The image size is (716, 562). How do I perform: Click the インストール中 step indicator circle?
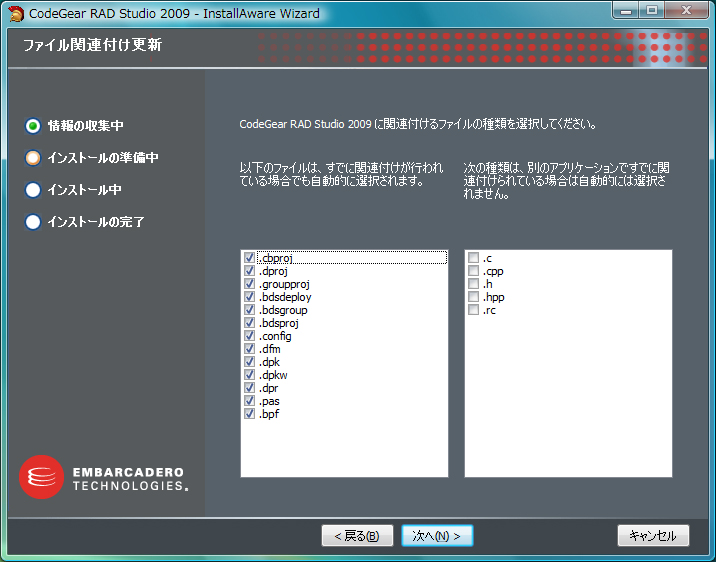[x=33, y=190]
